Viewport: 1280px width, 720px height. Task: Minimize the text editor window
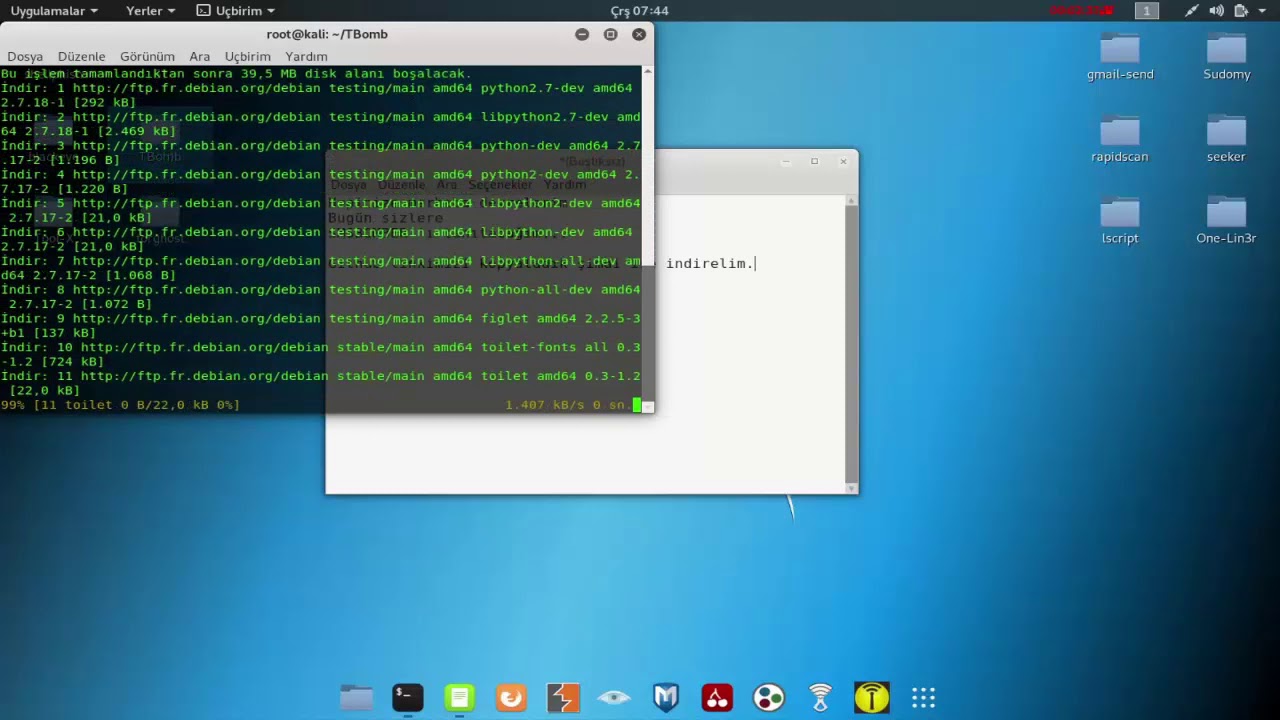(x=786, y=161)
